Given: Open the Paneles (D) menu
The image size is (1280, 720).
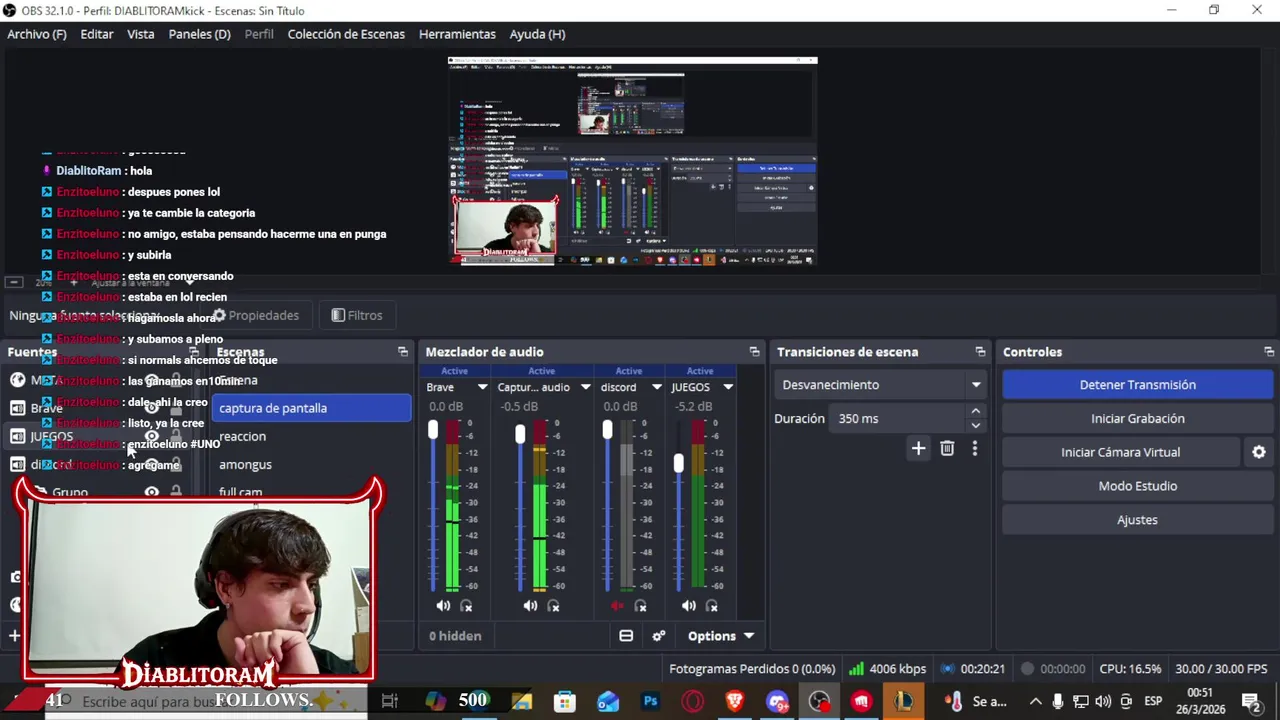Looking at the screenshot, I should [x=200, y=34].
